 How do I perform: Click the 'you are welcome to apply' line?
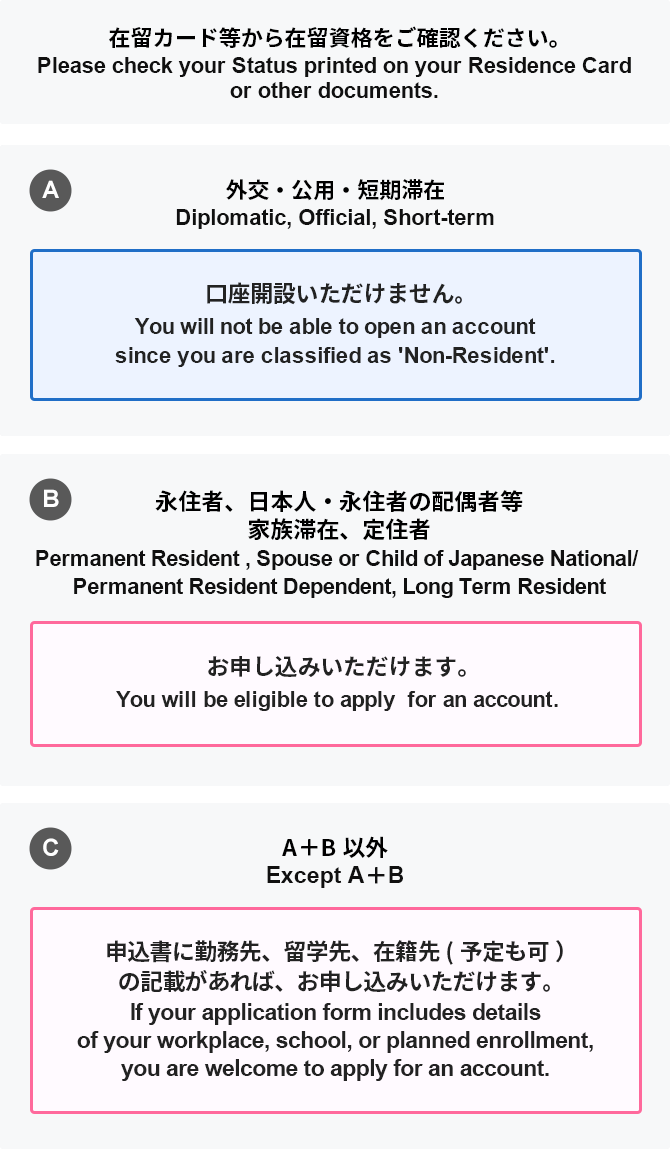tap(336, 1068)
